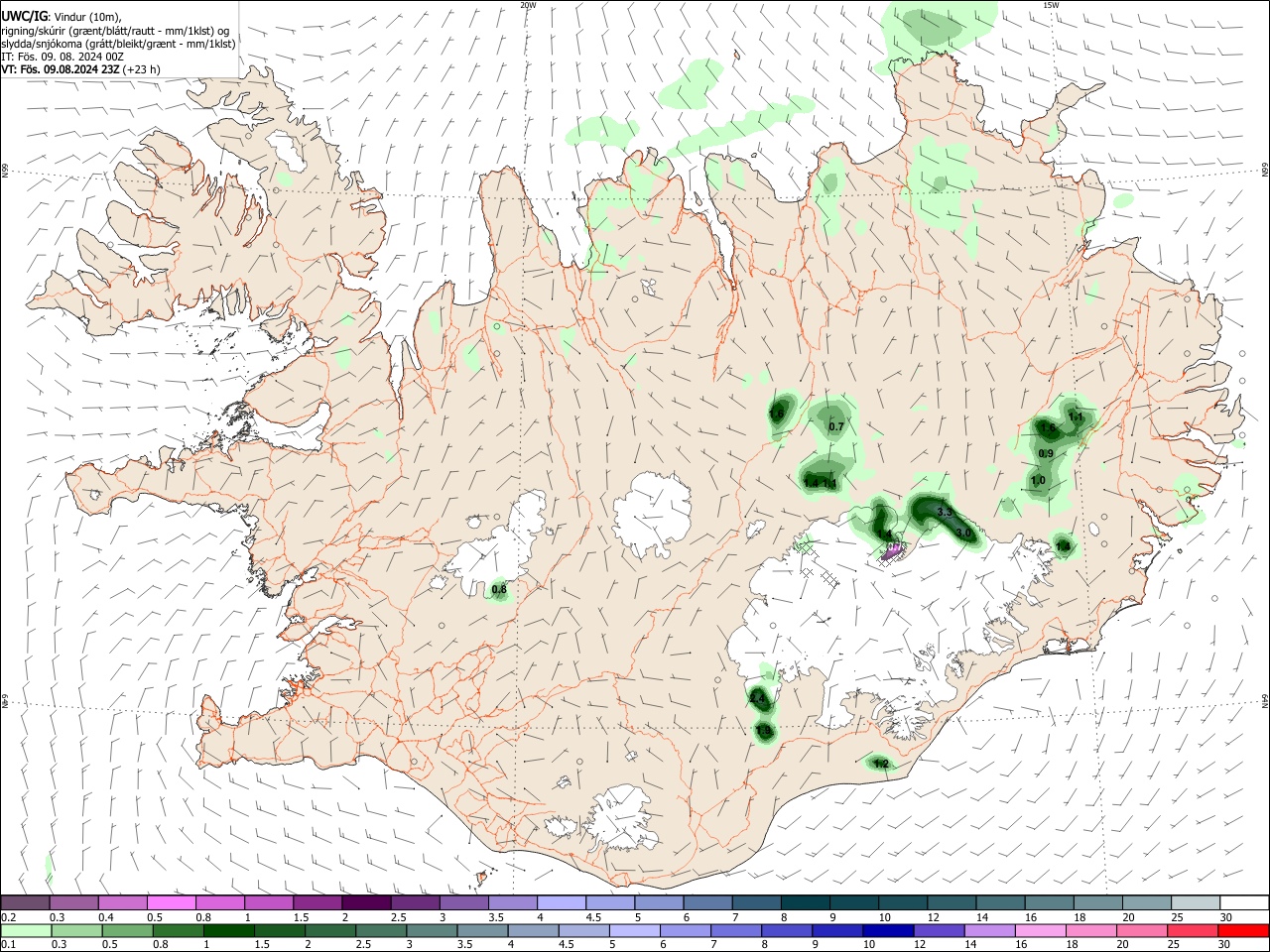Click the bright red swatch ending the lower legend
The image size is (1270, 952).
(1243, 930)
